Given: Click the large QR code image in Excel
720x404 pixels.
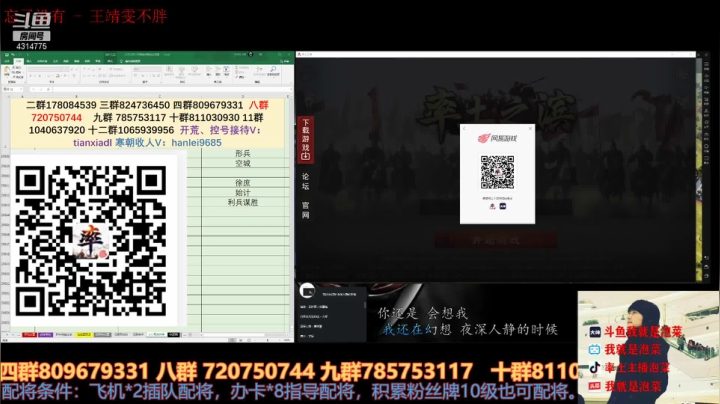Looking at the screenshot, I should pos(90,241).
